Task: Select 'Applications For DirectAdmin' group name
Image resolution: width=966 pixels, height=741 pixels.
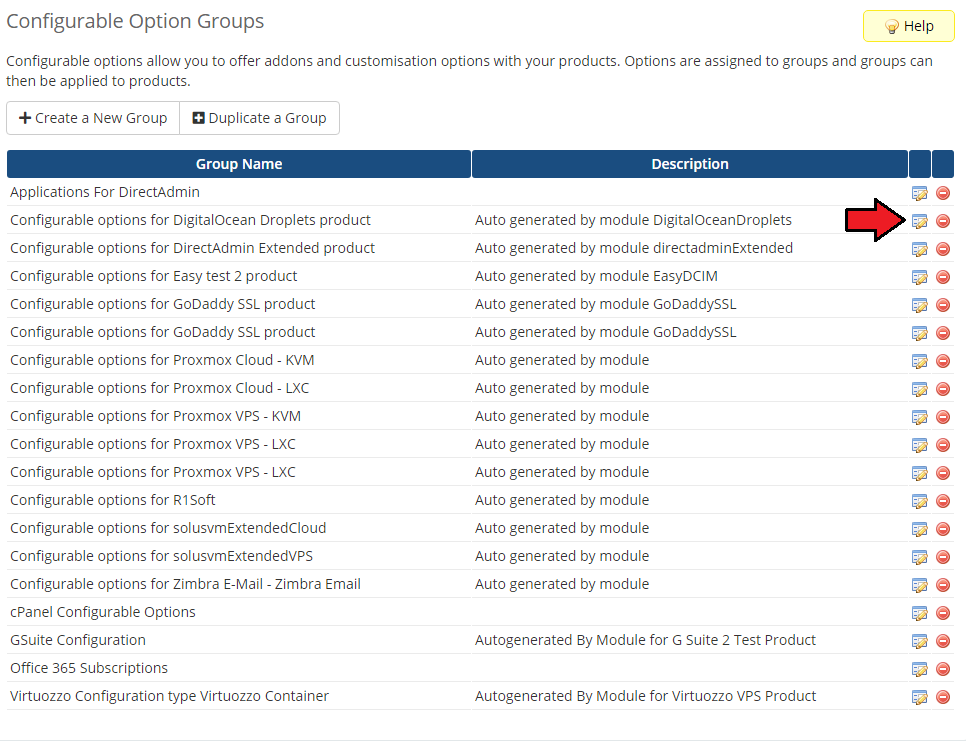Action: pos(105,192)
